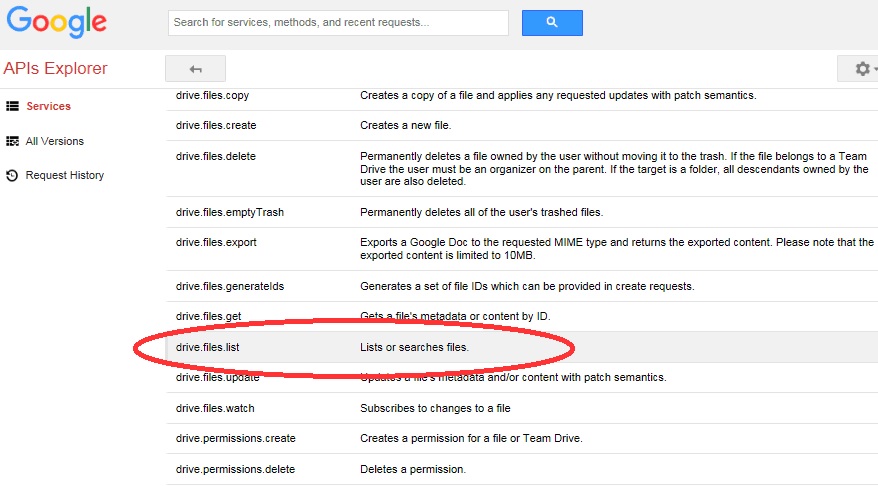The height and width of the screenshot is (486, 878).
Task: Click the Google logo
Action: [56, 22]
